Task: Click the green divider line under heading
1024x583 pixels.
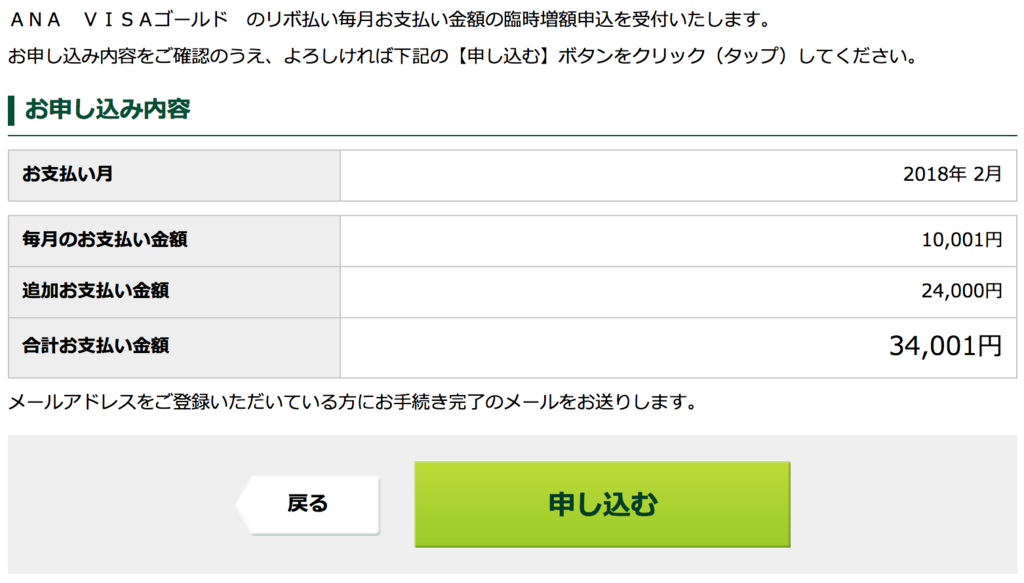Action: click(512, 136)
